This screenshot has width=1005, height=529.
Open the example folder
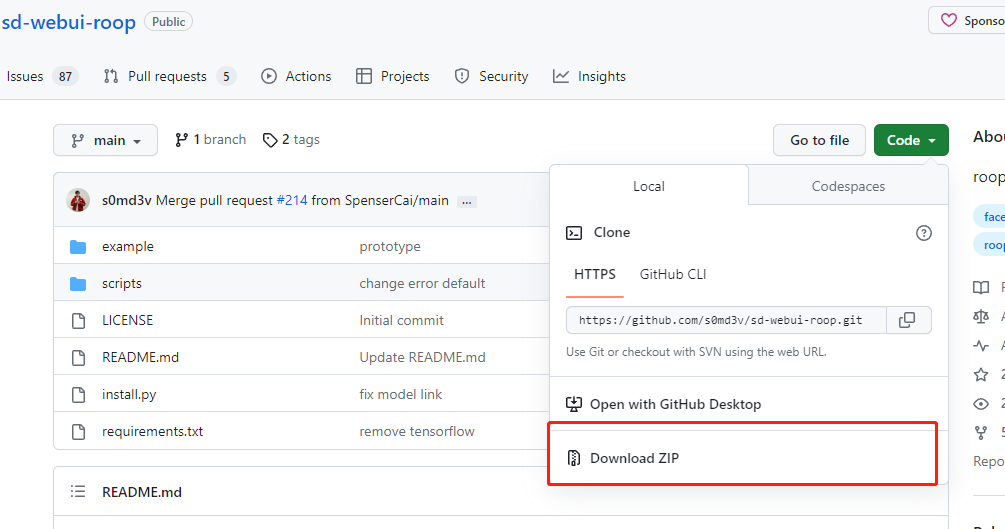tap(128, 246)
